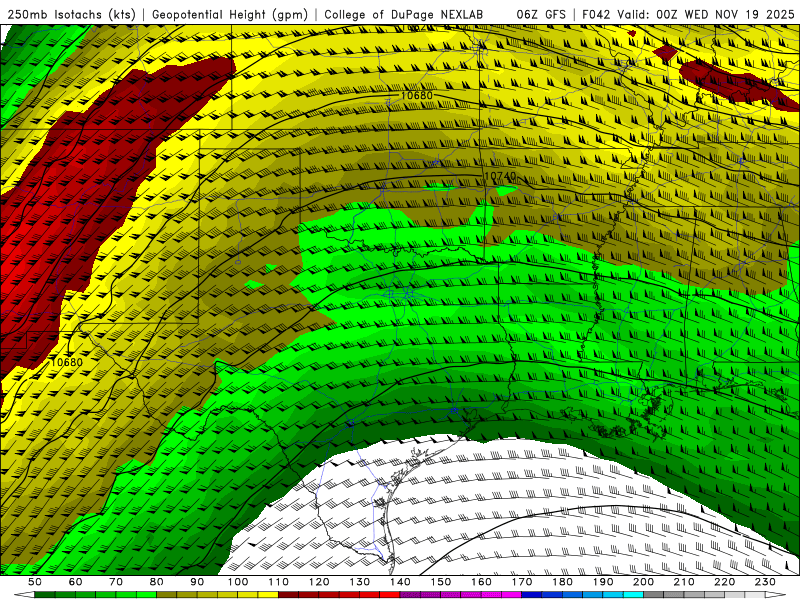
Task: Click the right arrow end of the color bar
Action: coord(776,595)
